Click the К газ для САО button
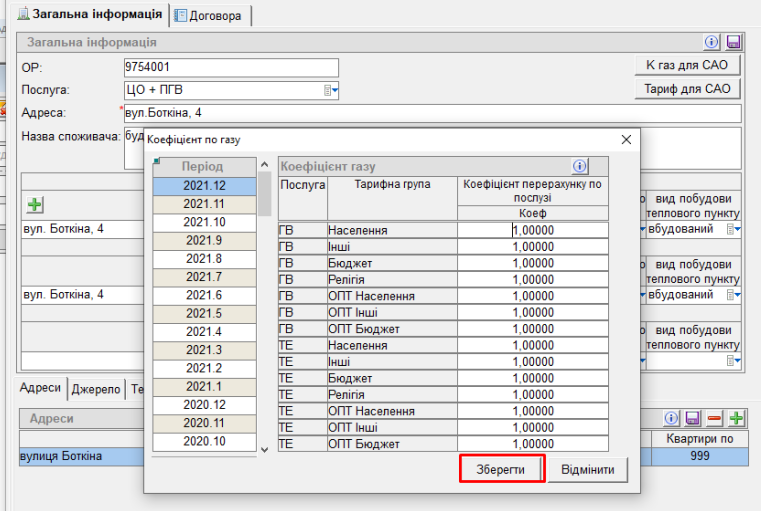 687,65
